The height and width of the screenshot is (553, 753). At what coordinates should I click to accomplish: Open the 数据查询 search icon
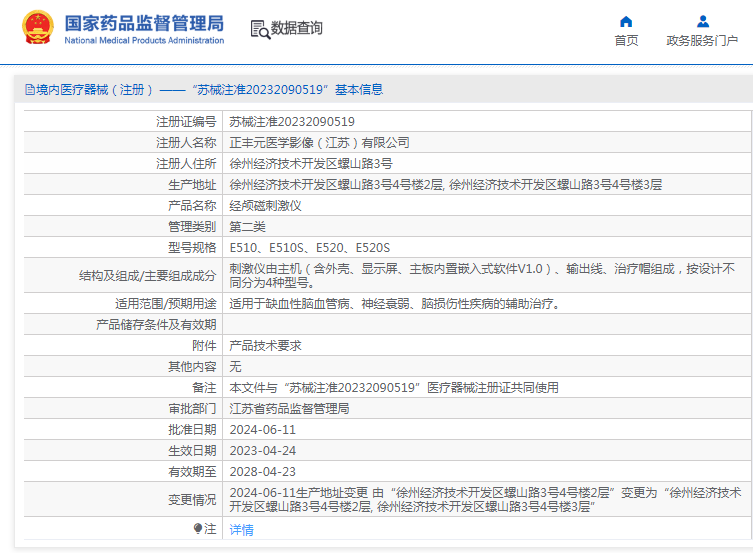(x=260, y=29)
